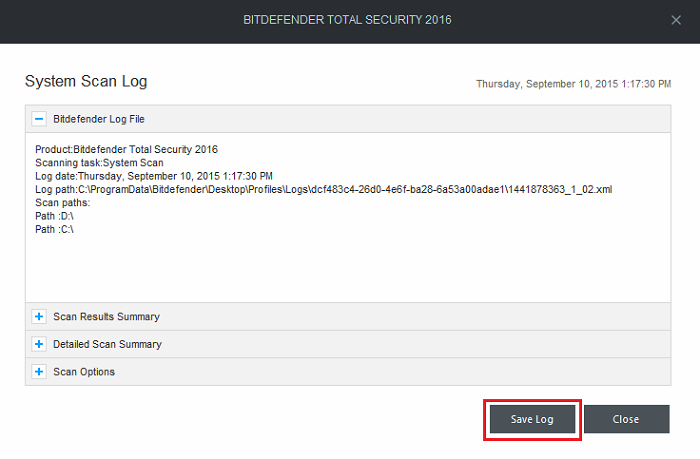This screenshot has width=700, height=459.
Task: Select the Product:Bitdefender Total Security 2016 line
Action: point(126,149)
